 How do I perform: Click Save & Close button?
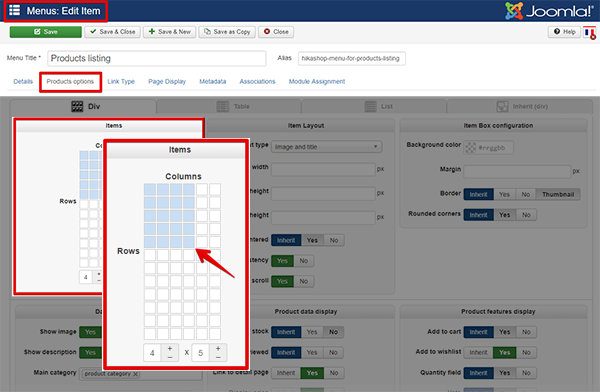pos(112,32)
